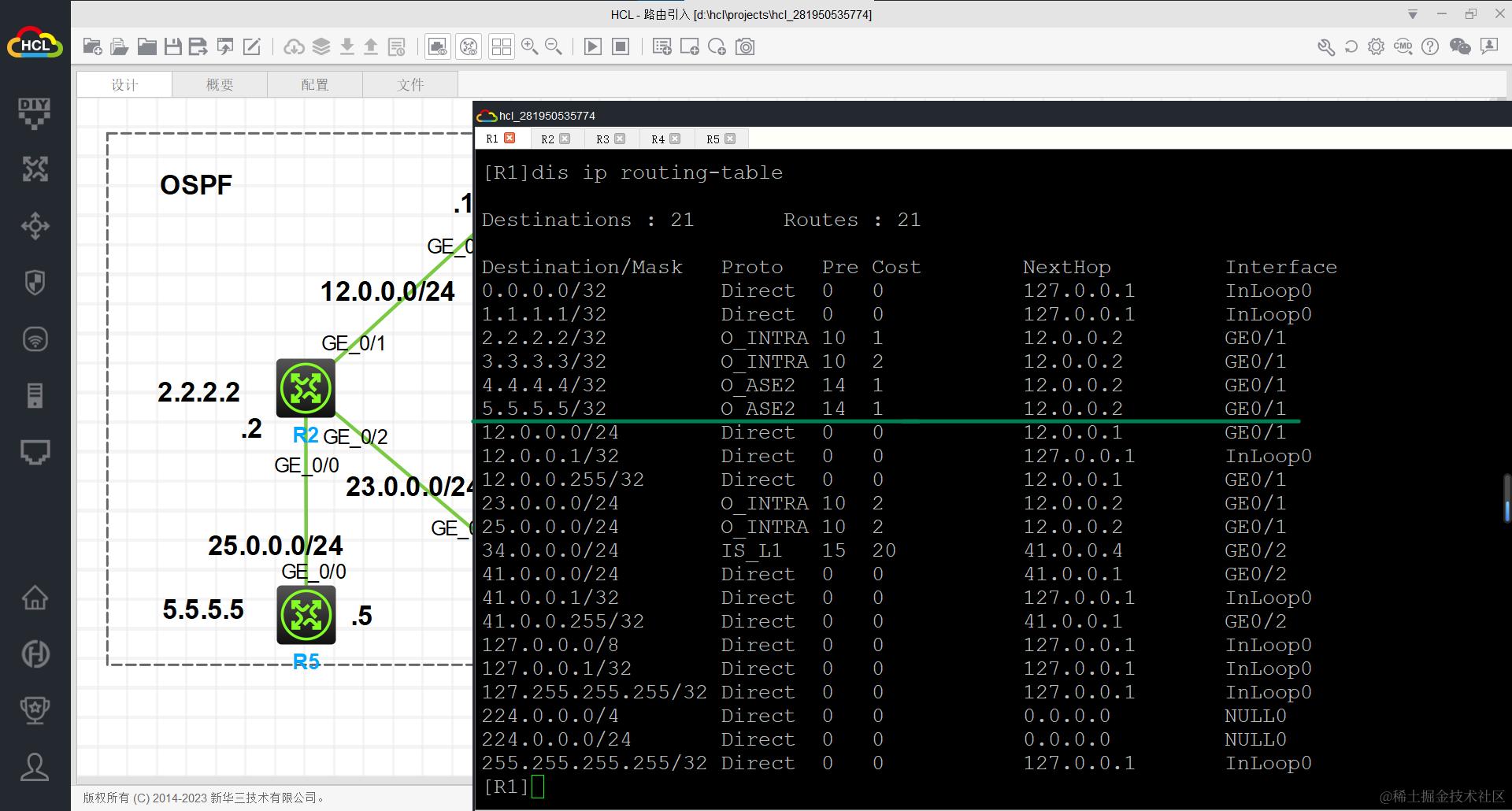Screen dimensions: 1512x811
Task: Open settings via the gear icon
Action: click(x=1376, y=46)
